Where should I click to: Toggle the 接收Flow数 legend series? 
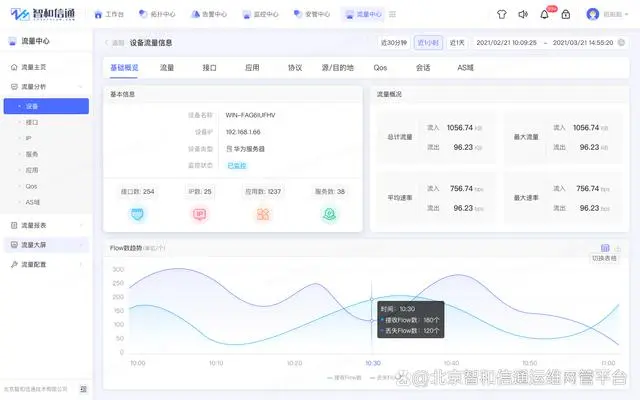[x=344, y=378]
